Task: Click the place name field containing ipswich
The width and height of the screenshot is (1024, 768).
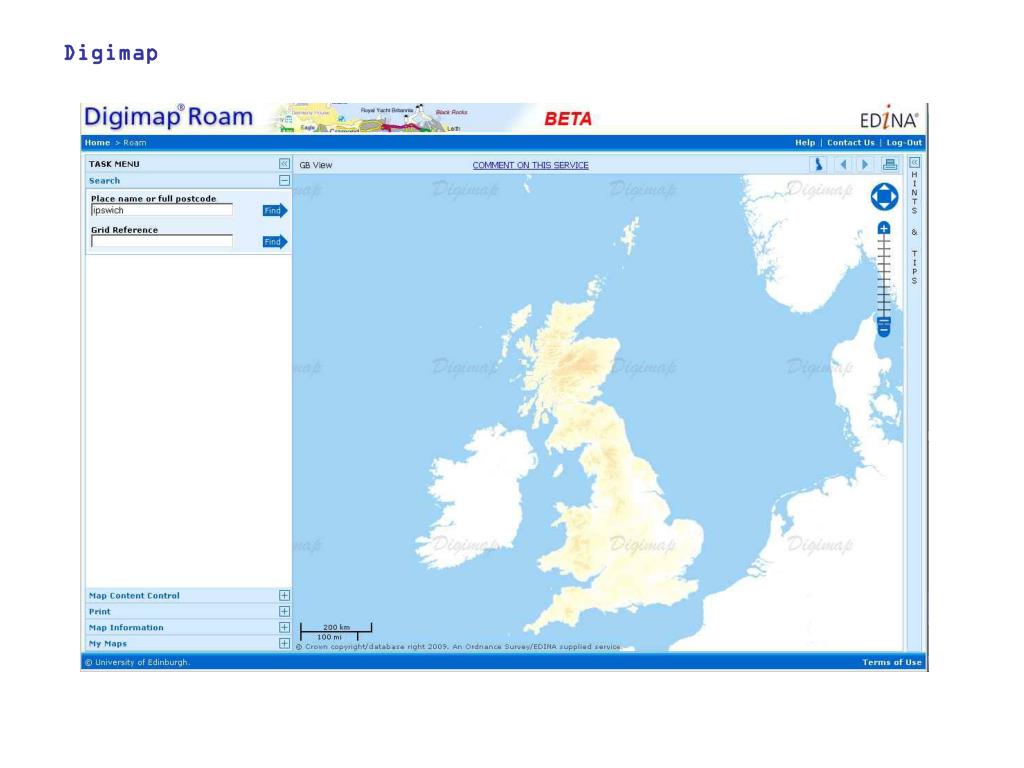Action: click(161, 210)
